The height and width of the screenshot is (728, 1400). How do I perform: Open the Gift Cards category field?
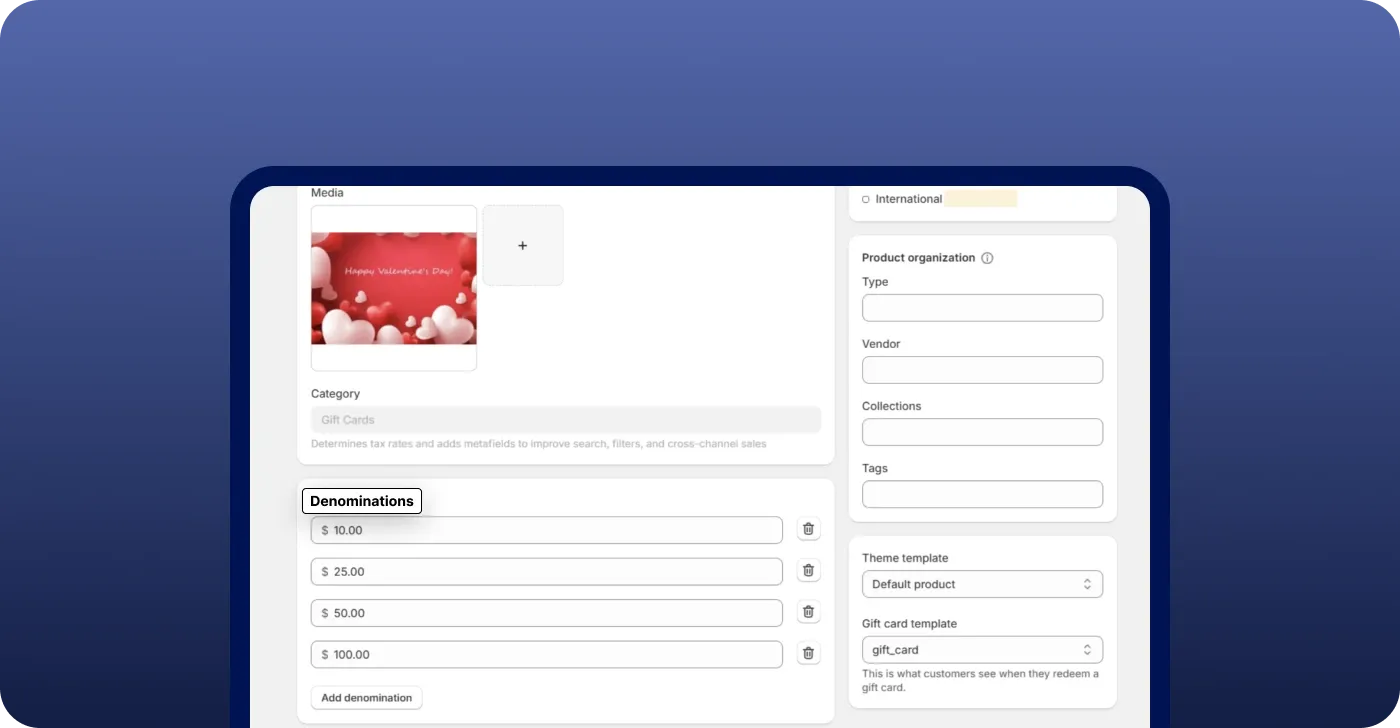565,420
